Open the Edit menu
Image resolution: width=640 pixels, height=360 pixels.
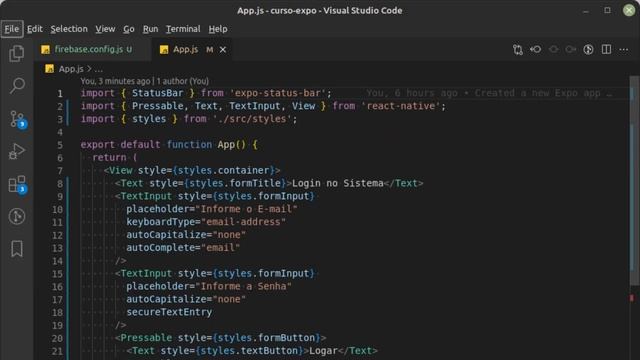point(35,29)
